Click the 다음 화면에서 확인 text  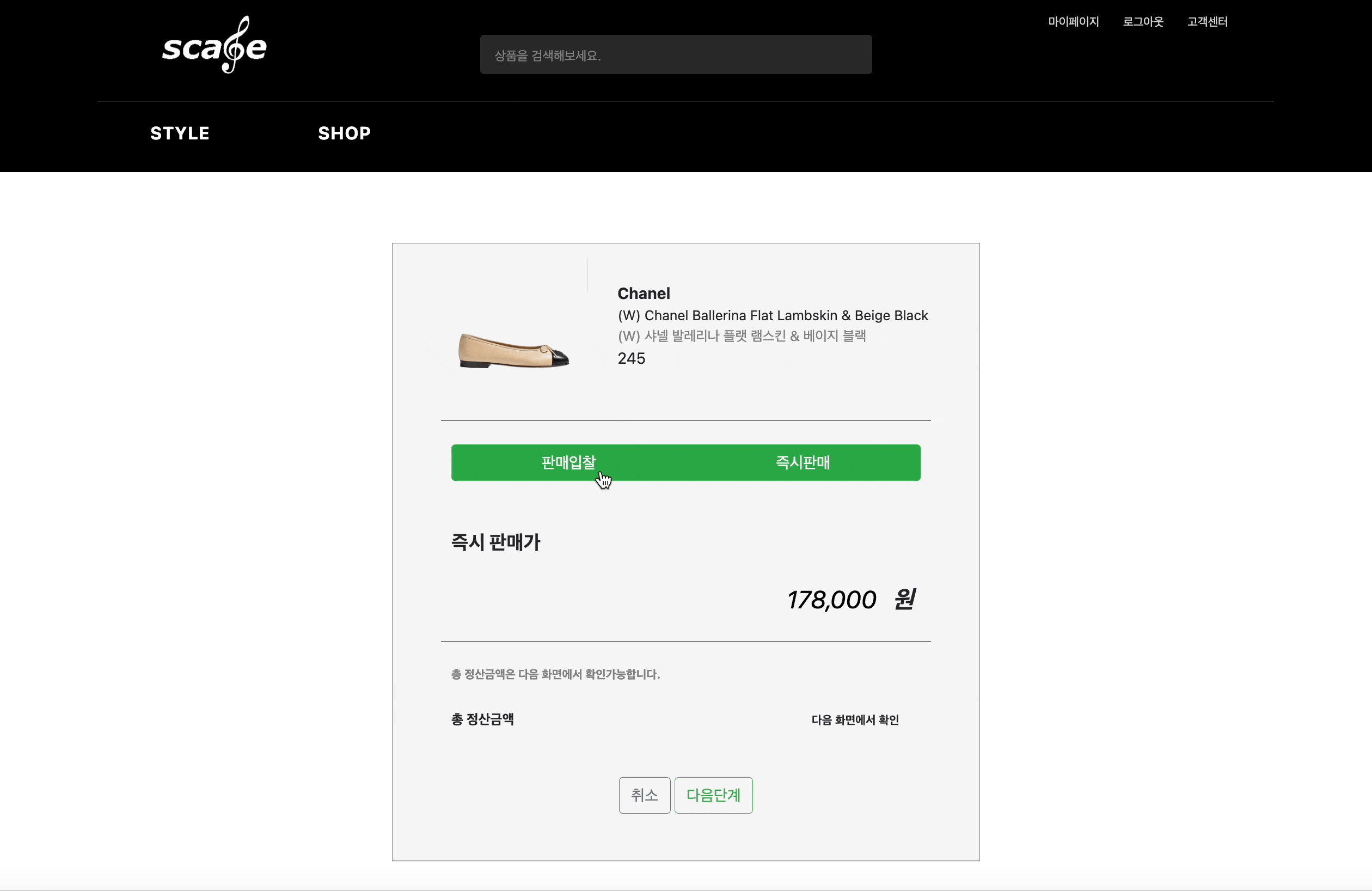click(854, 721)
